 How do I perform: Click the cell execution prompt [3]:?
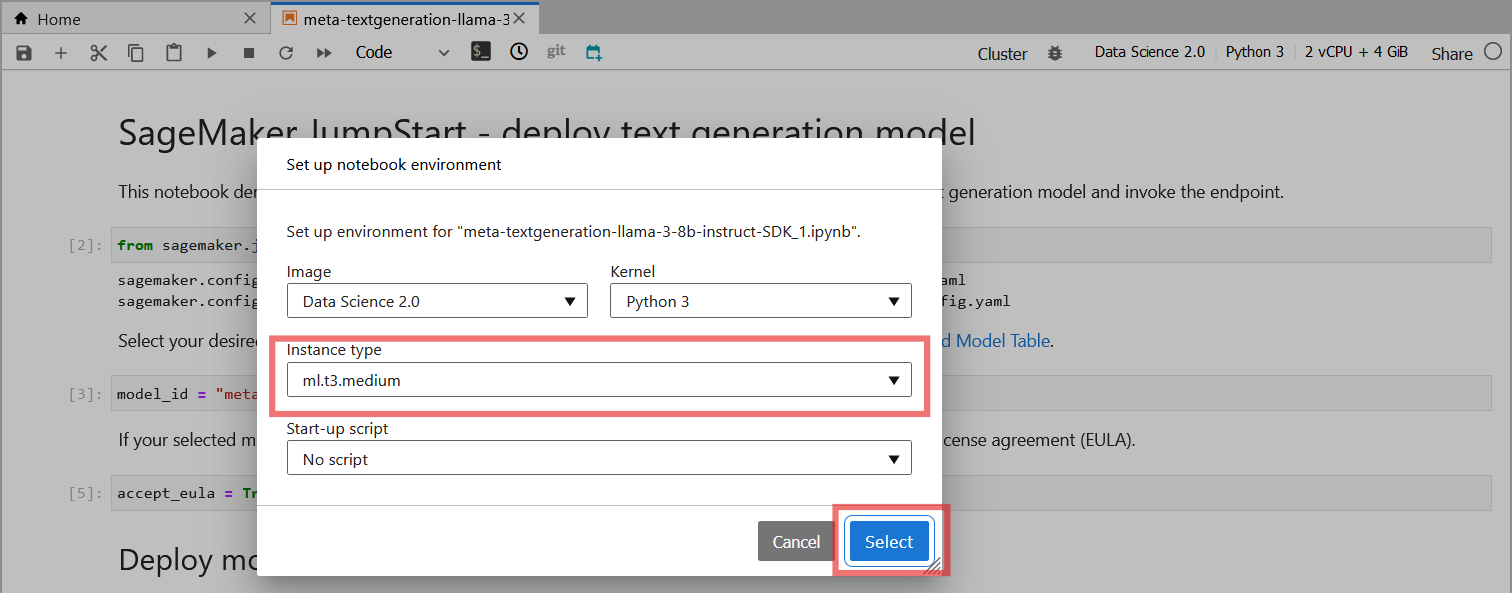(x=86, y=394)
